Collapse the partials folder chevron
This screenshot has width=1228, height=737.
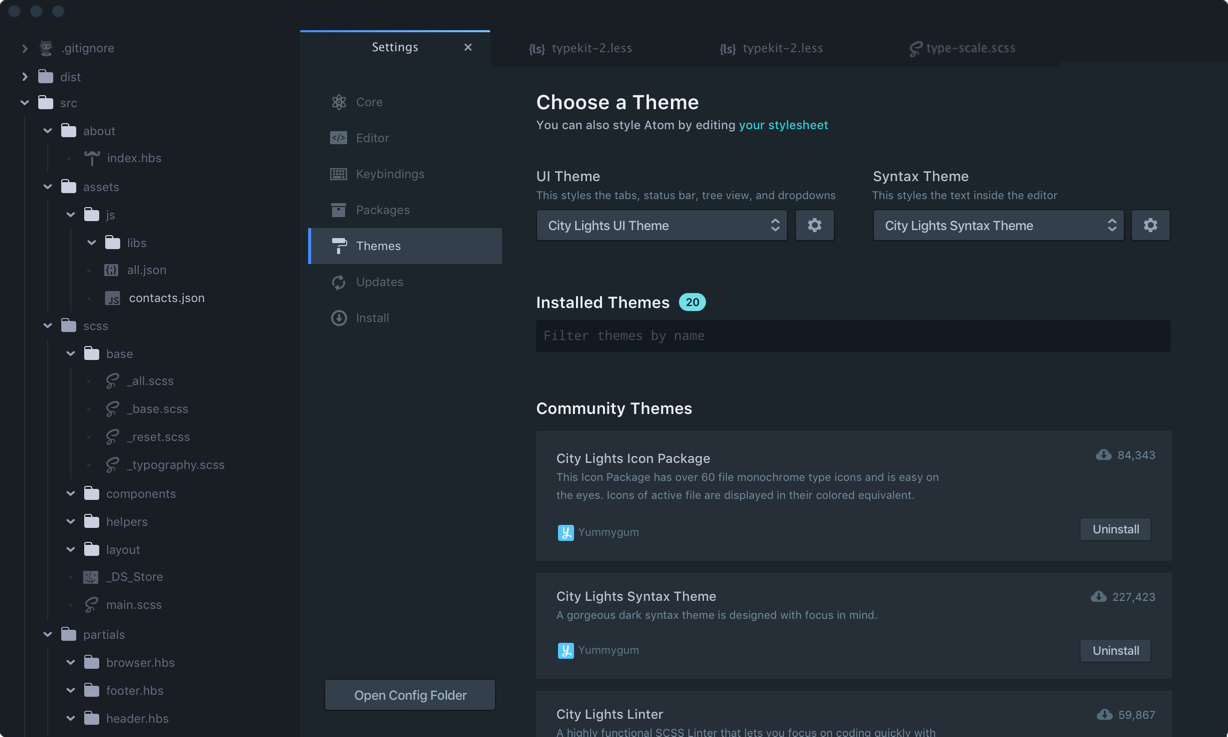48,635
